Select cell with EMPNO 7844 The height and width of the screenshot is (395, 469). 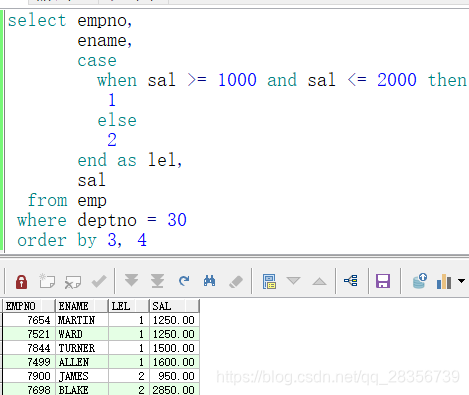click(x=29, y=348)
